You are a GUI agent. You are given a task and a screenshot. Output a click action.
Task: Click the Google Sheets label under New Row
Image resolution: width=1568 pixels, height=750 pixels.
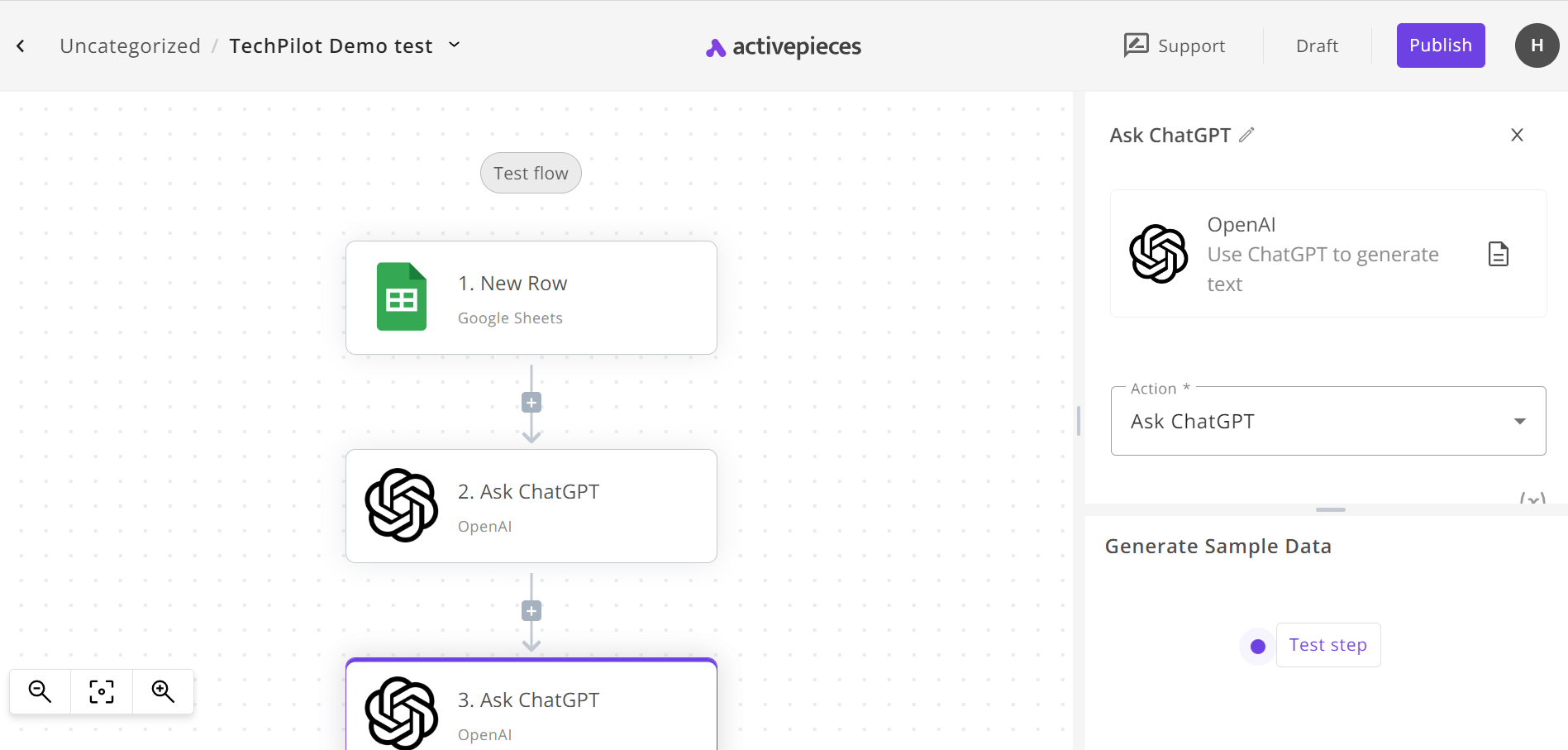[x=510, y=318]
